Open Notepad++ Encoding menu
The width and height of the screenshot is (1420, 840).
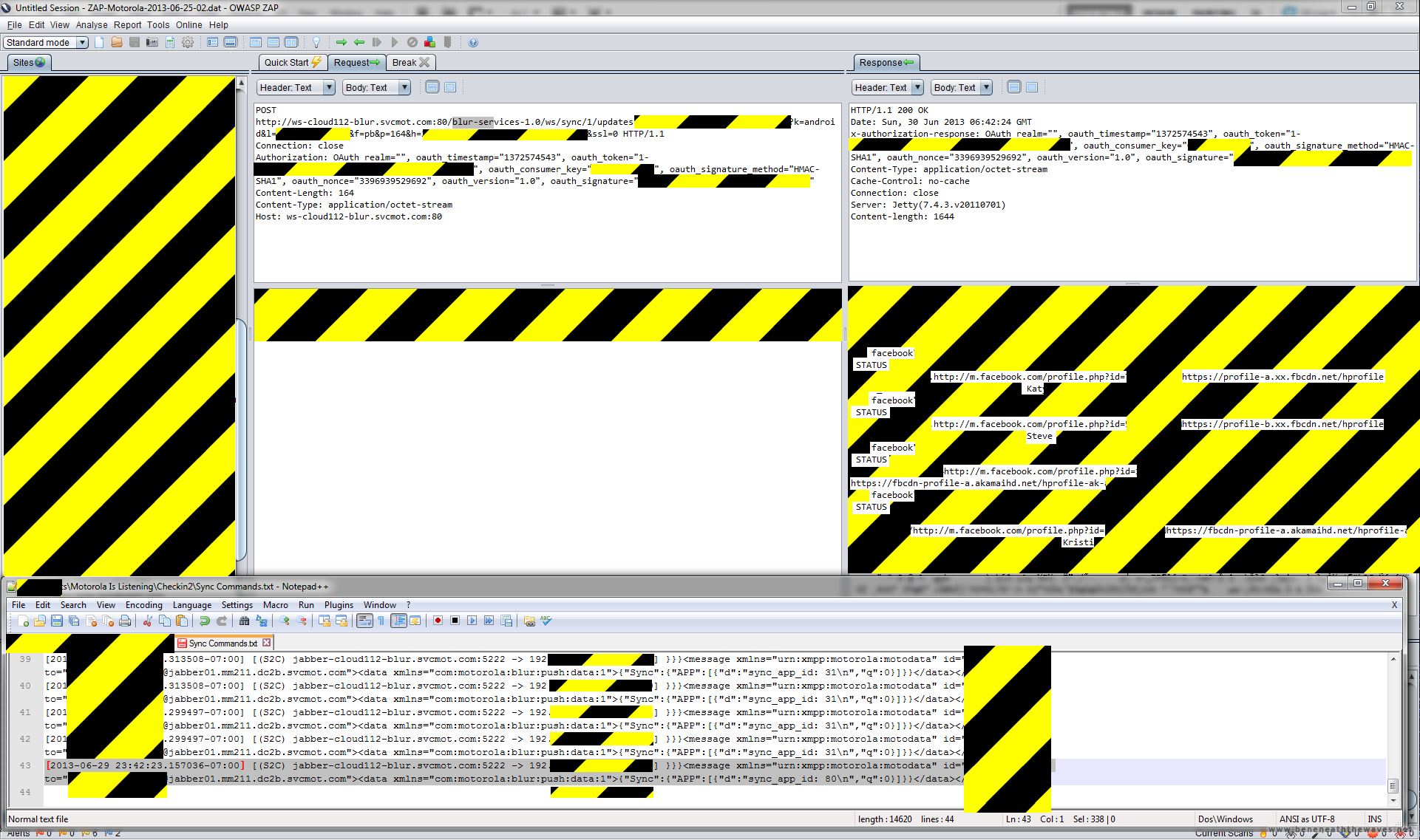[x=144, y=604]
